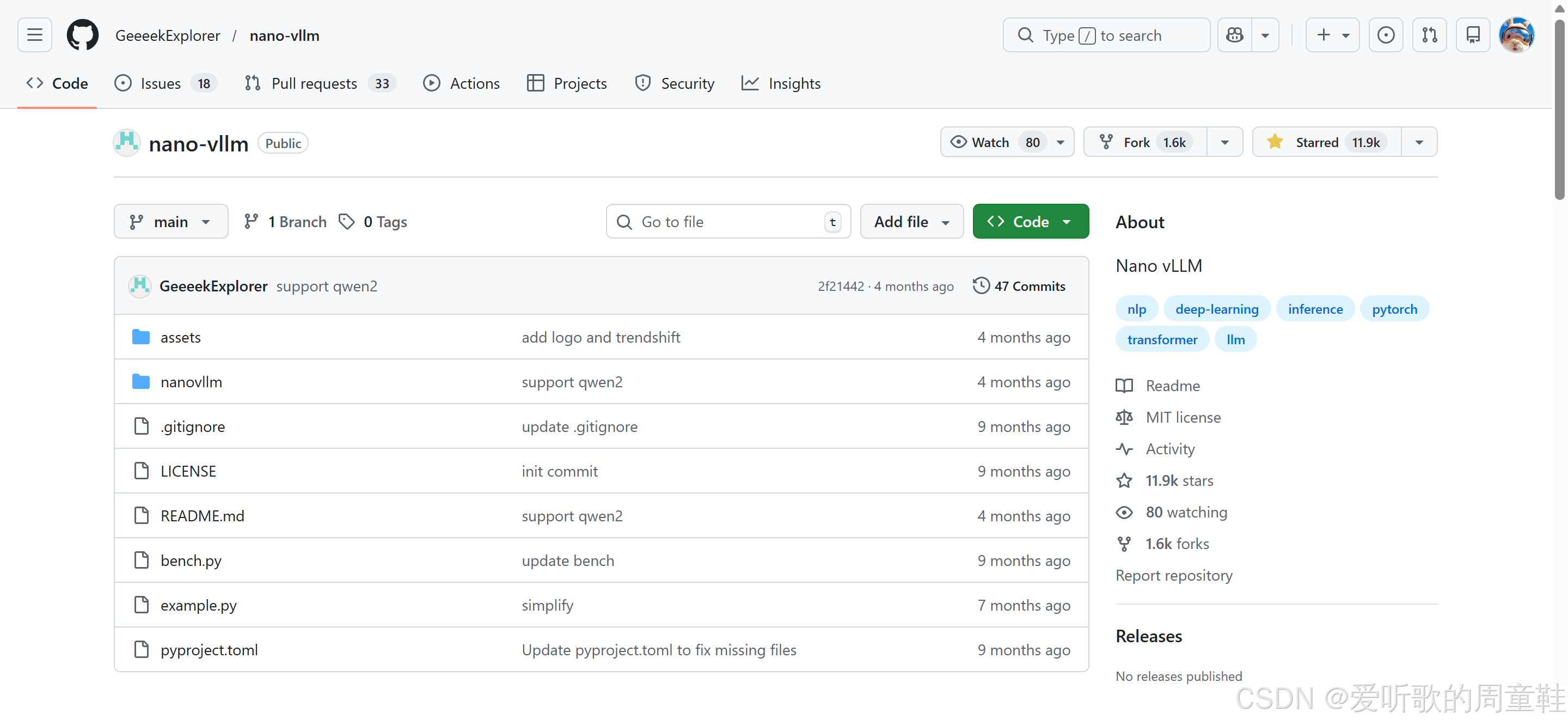Open the issues shortcut icon in header

pos(1386,35)
